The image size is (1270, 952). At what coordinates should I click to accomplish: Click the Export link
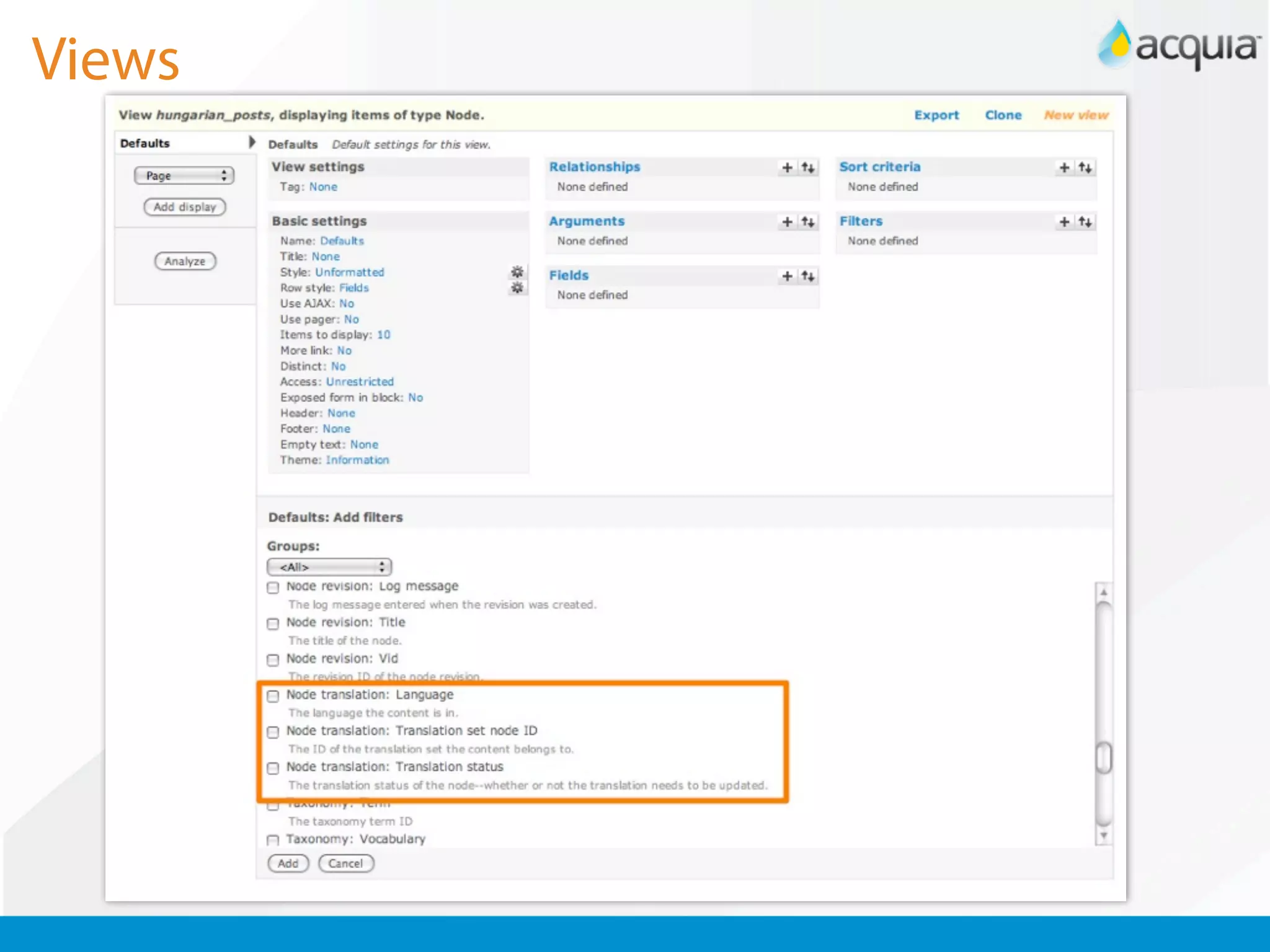(x=936, y=115)
